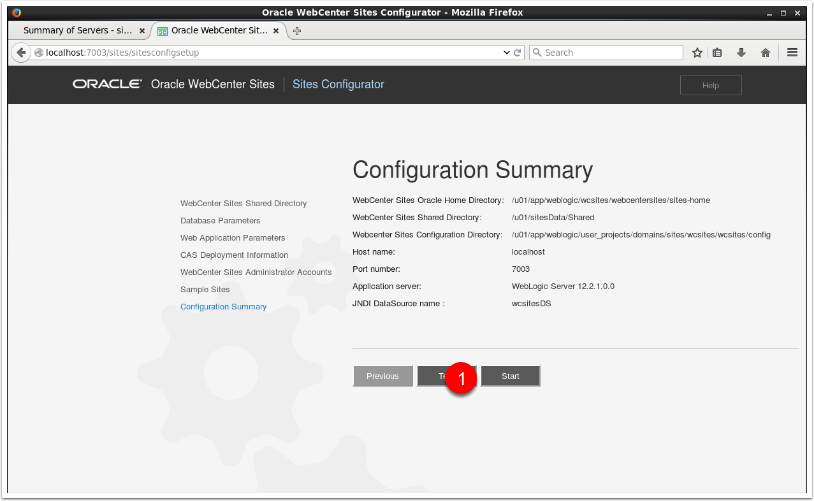
Task: Switch to the Summary of Servers tab
Action: click(76, 31)
